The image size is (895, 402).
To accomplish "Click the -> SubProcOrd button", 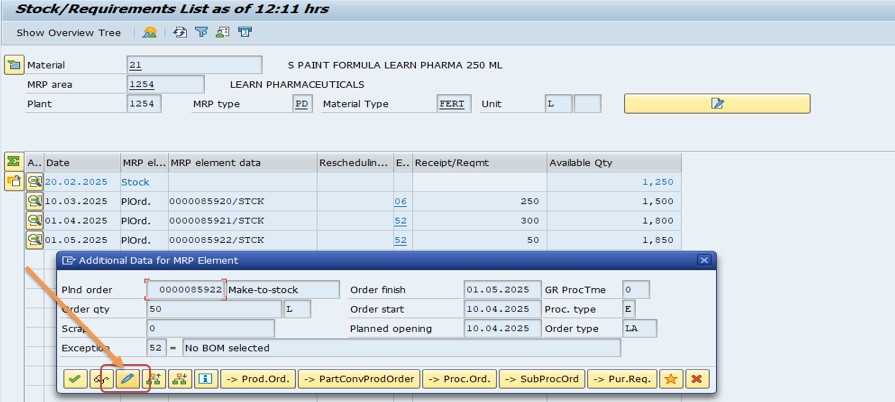I will (542, 379).
